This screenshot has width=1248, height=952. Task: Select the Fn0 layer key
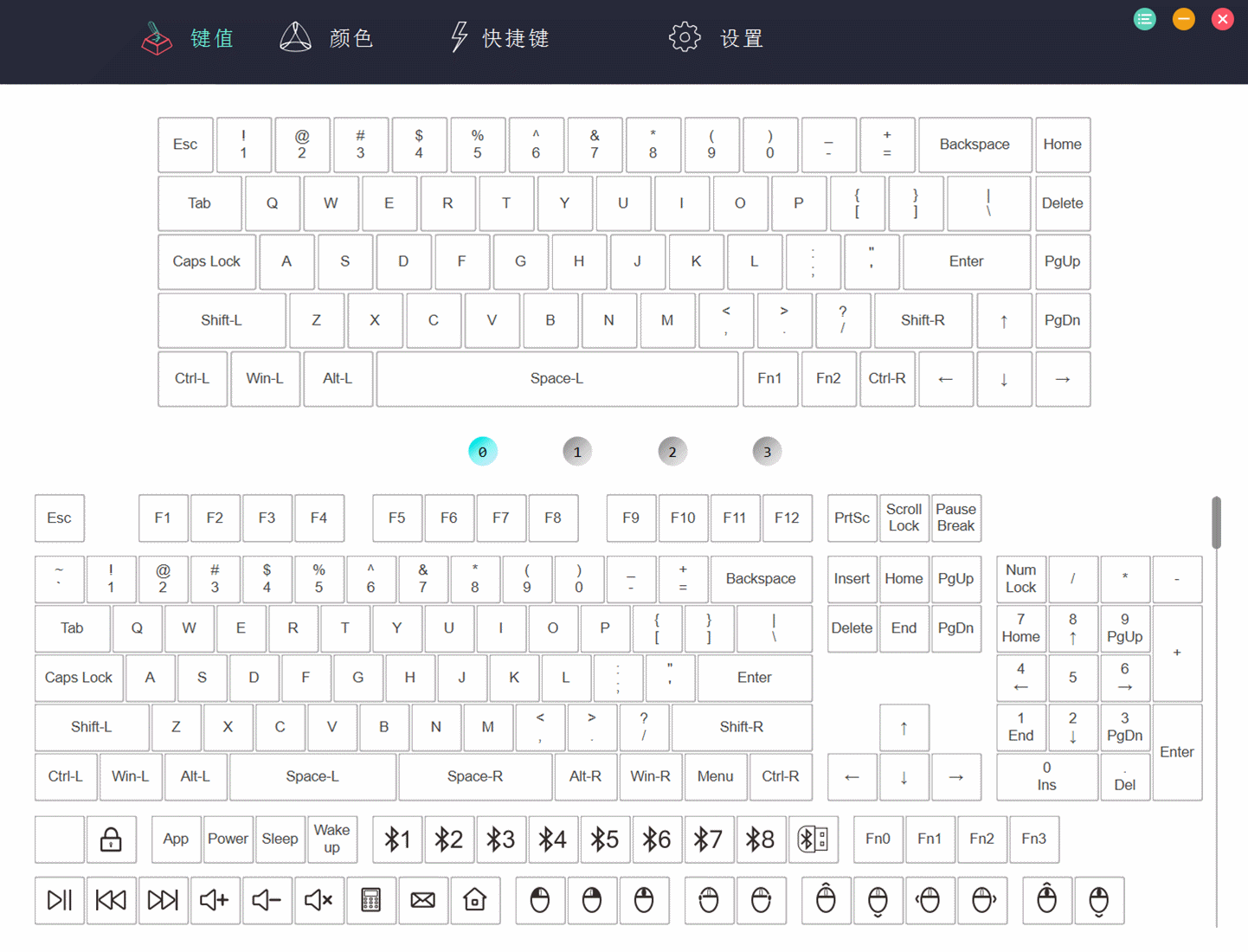point(878,839)
